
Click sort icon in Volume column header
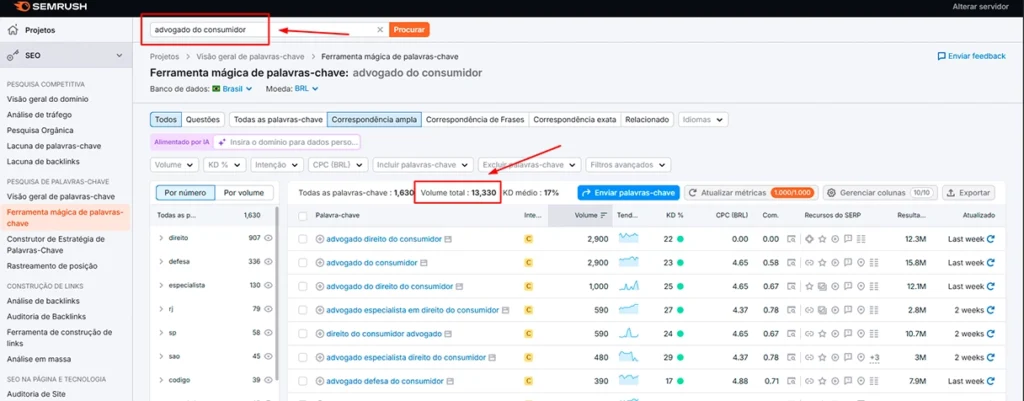coord(604,215)
